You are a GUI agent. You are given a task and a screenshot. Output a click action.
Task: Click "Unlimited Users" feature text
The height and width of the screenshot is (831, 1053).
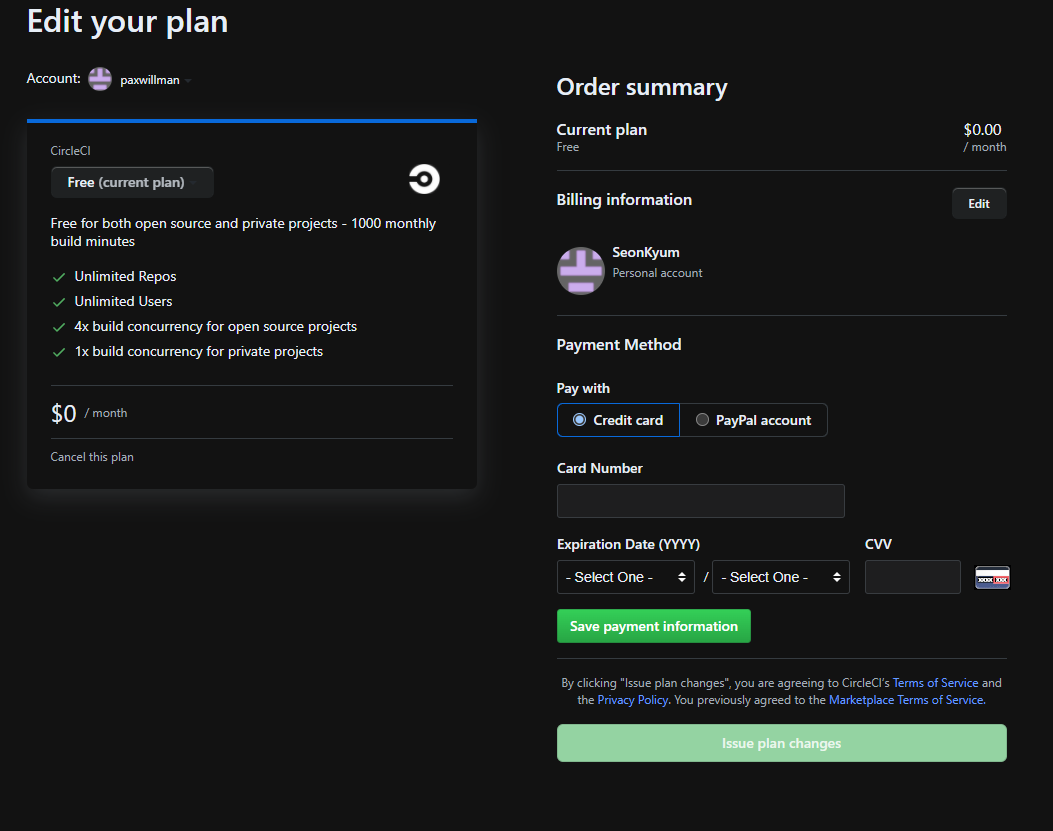click(124, 301)
